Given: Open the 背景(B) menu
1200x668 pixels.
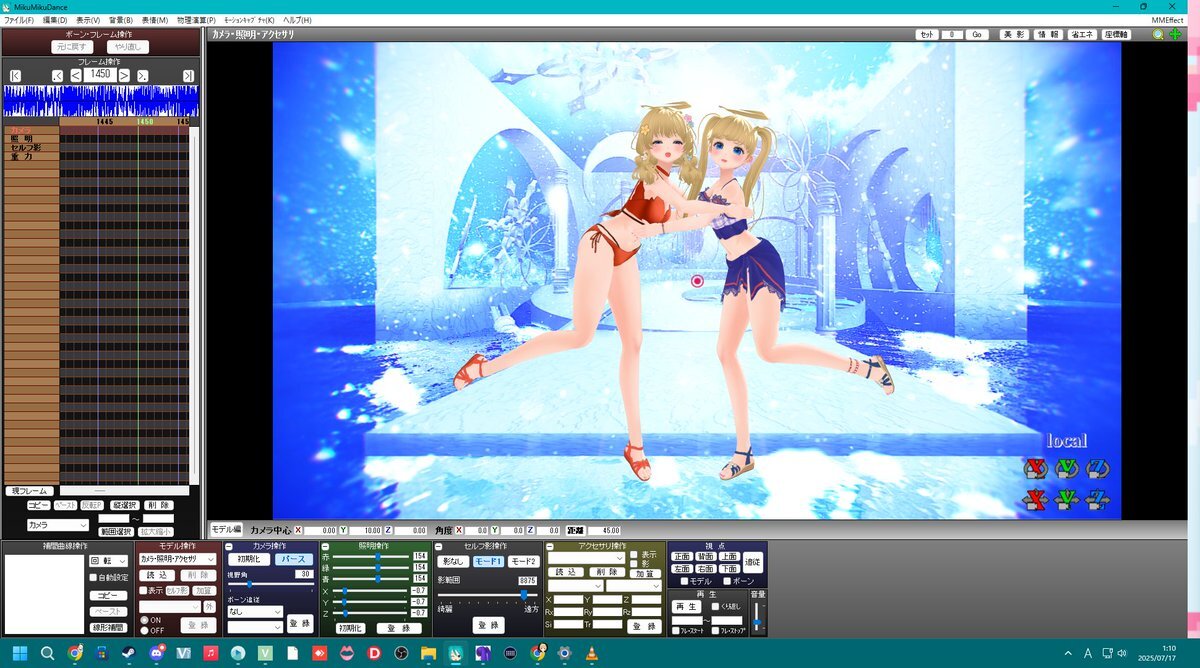Looking at the screenshot, I should (120, 20).
